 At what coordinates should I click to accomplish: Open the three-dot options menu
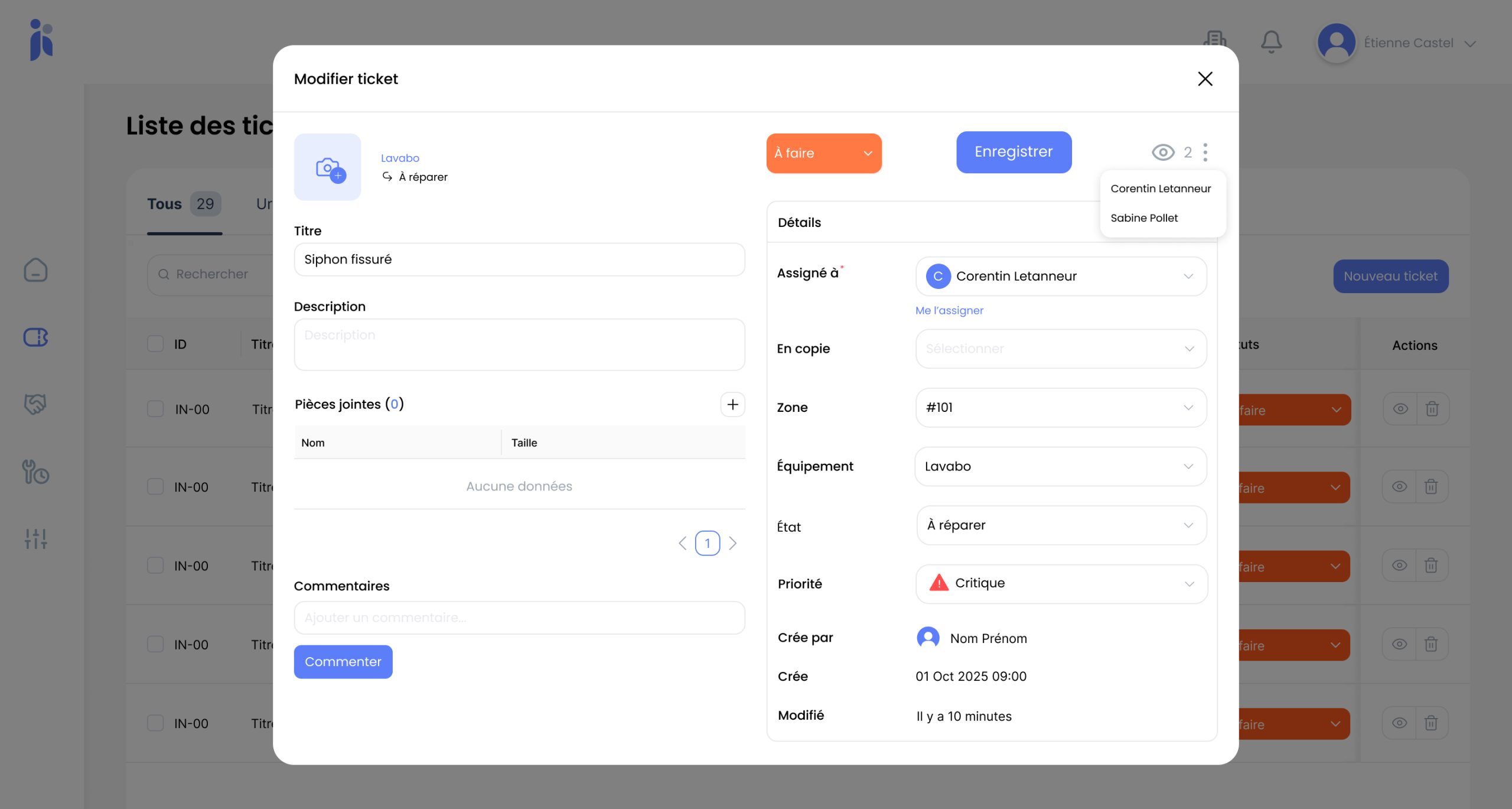coord(1205,152)
